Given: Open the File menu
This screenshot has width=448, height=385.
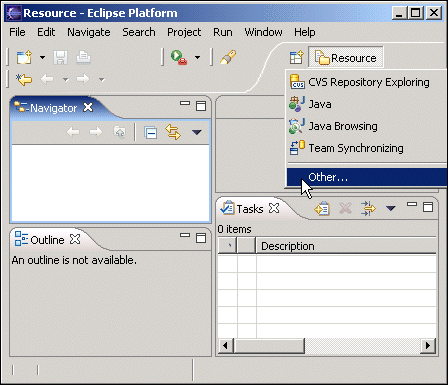Looking at the screenshot, I should 17,32.
